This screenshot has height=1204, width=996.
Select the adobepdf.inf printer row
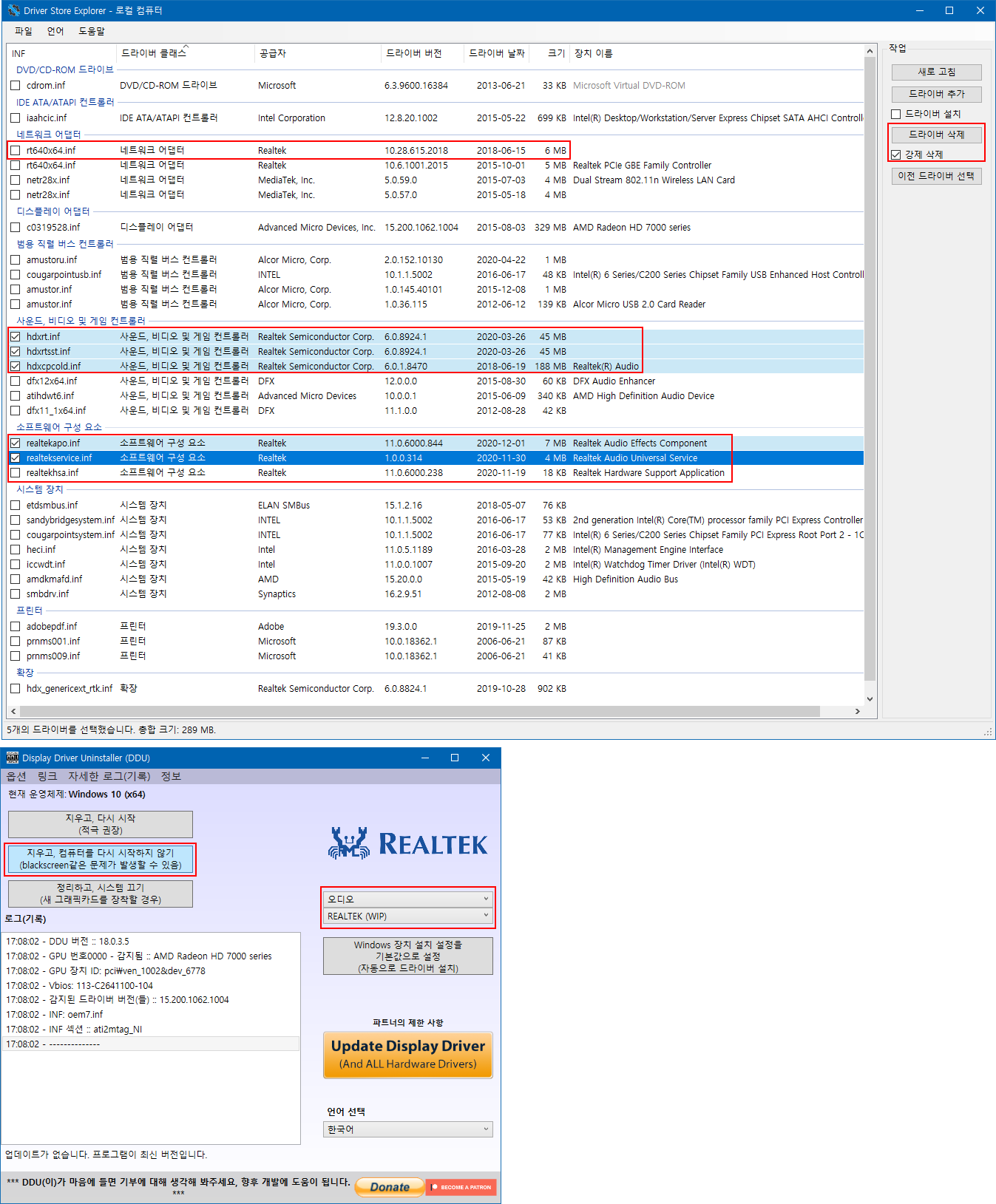(x=436, y=627)
